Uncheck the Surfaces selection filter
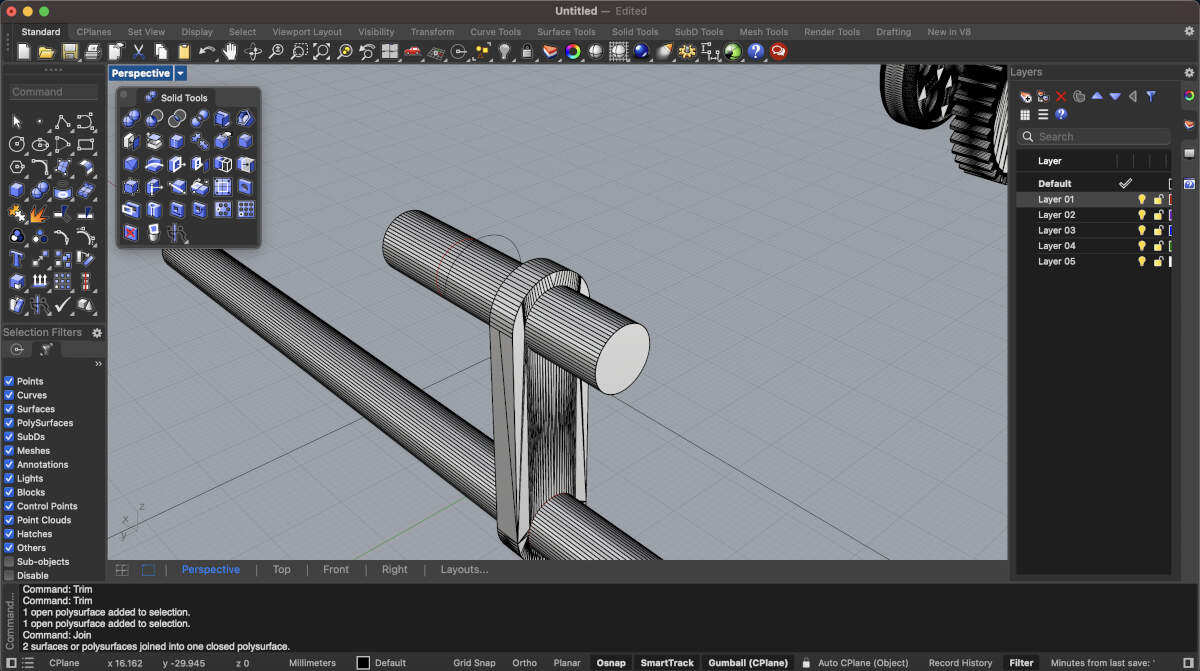 pos(9,409)
